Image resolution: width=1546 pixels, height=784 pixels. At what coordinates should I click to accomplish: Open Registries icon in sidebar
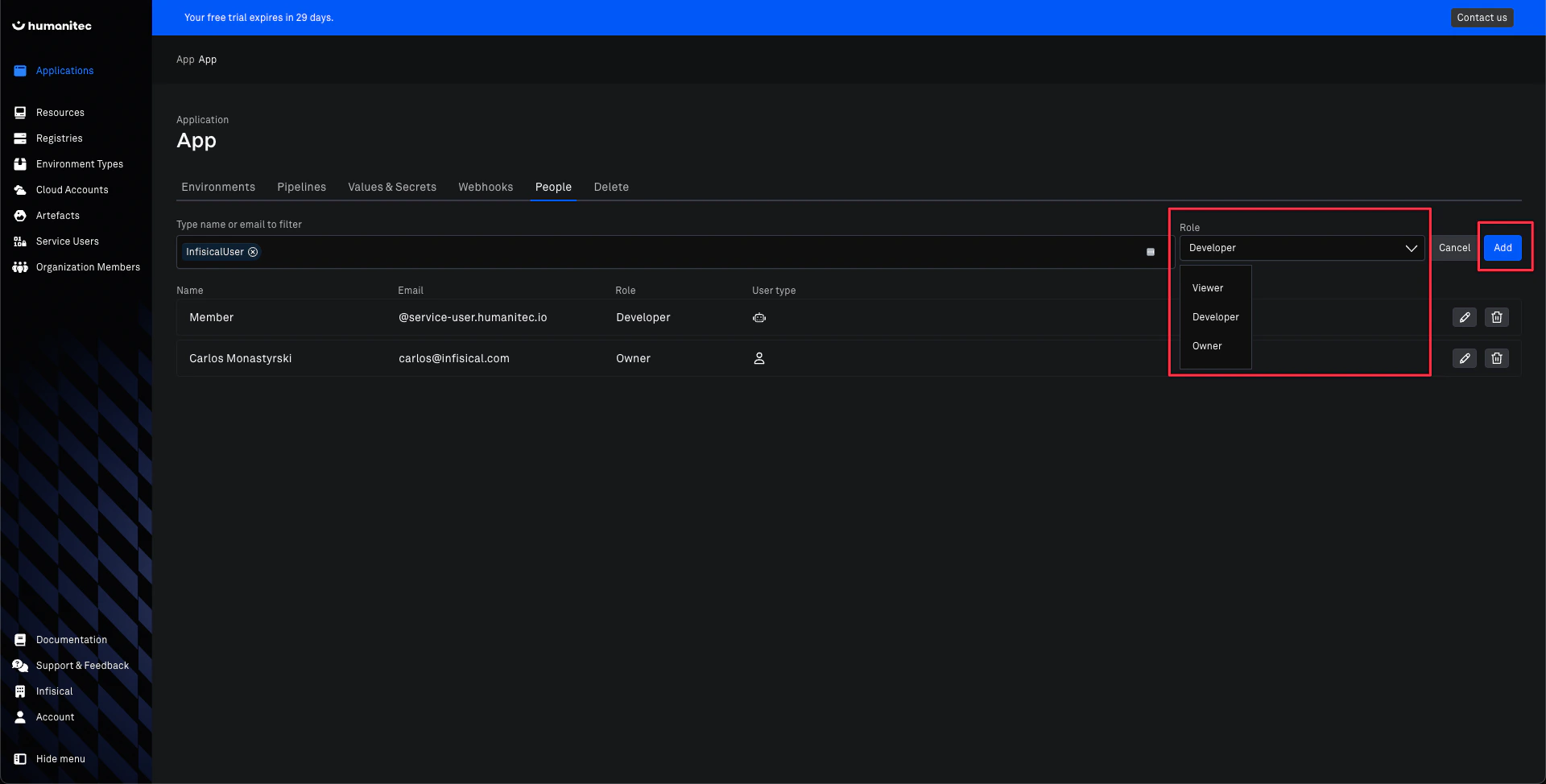(20, 138)
